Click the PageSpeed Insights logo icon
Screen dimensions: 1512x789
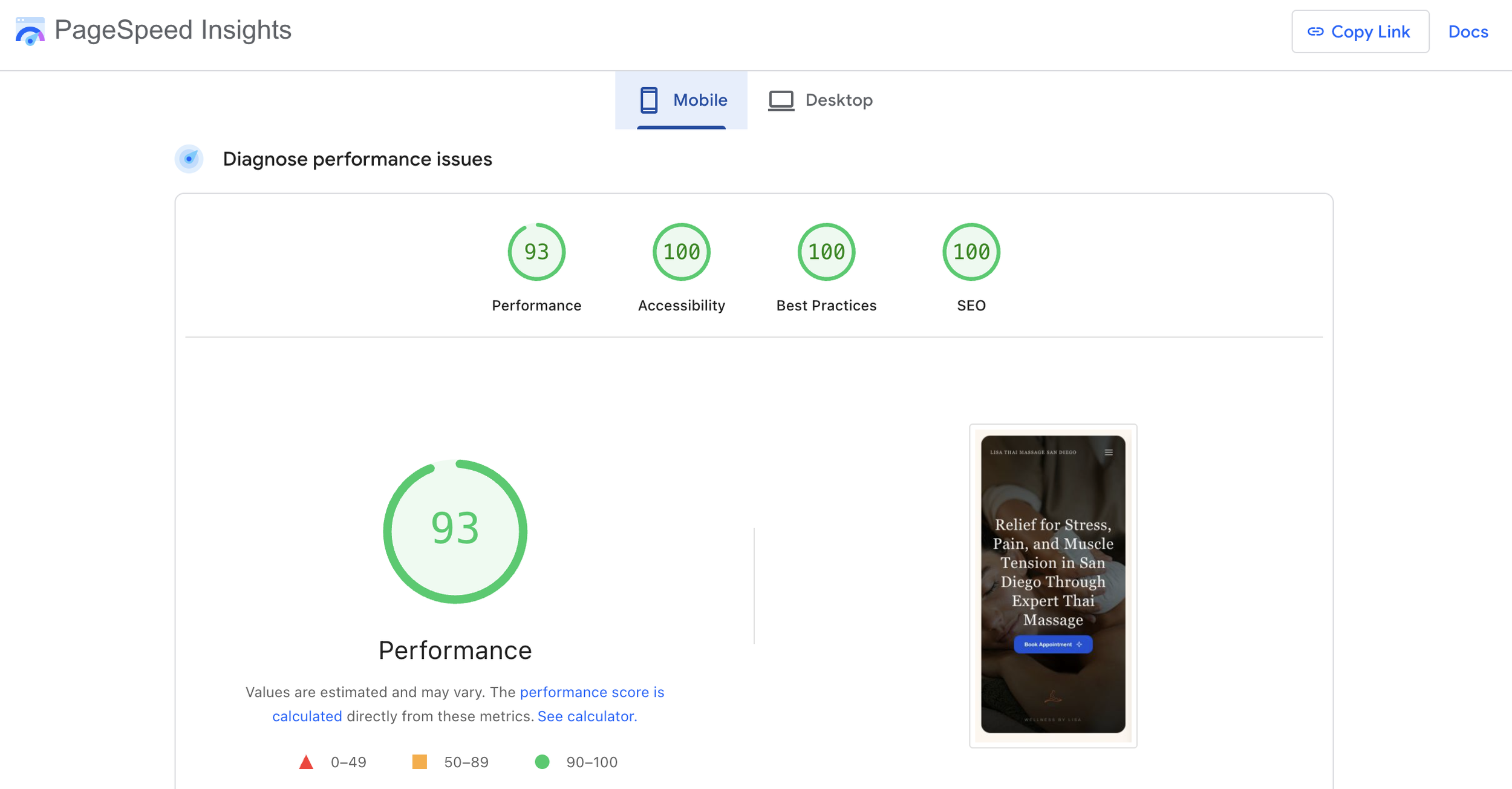coord(30,31)
